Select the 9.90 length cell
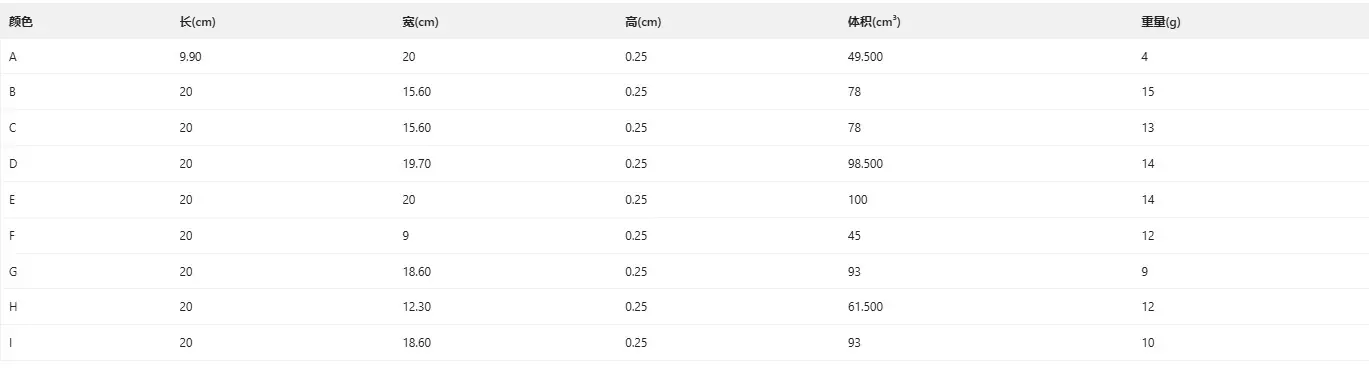The image size is (1369, 368). (190, 57)
